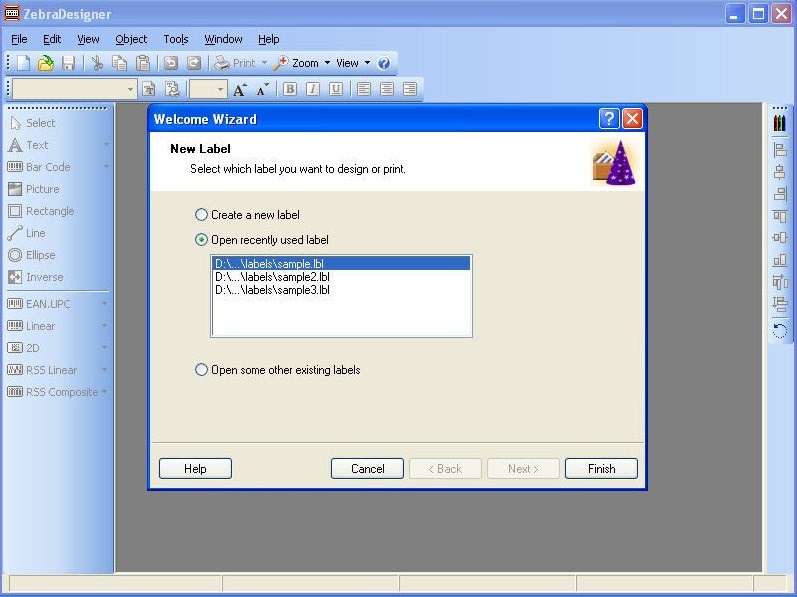
Task: Expand the EAN.UPC barcode dropdown
Action: coord(104,304)
